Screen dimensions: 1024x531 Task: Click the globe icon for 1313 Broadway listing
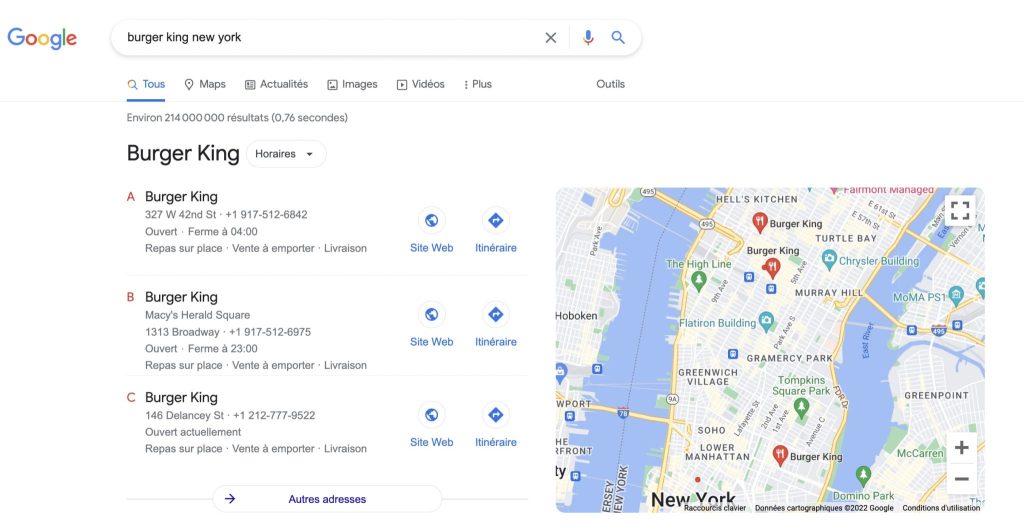point(431,315)
